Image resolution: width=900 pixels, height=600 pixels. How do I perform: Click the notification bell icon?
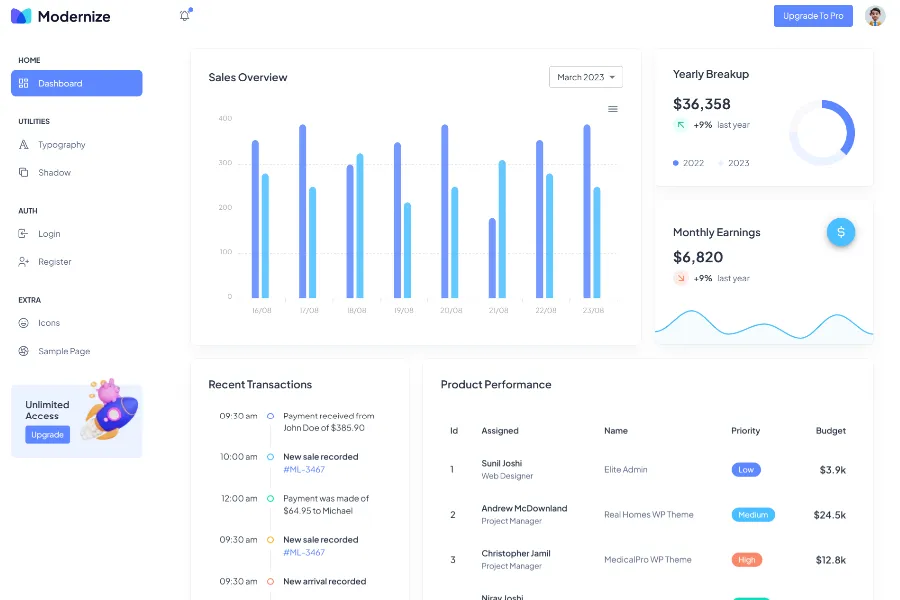(x=184, y=16)
